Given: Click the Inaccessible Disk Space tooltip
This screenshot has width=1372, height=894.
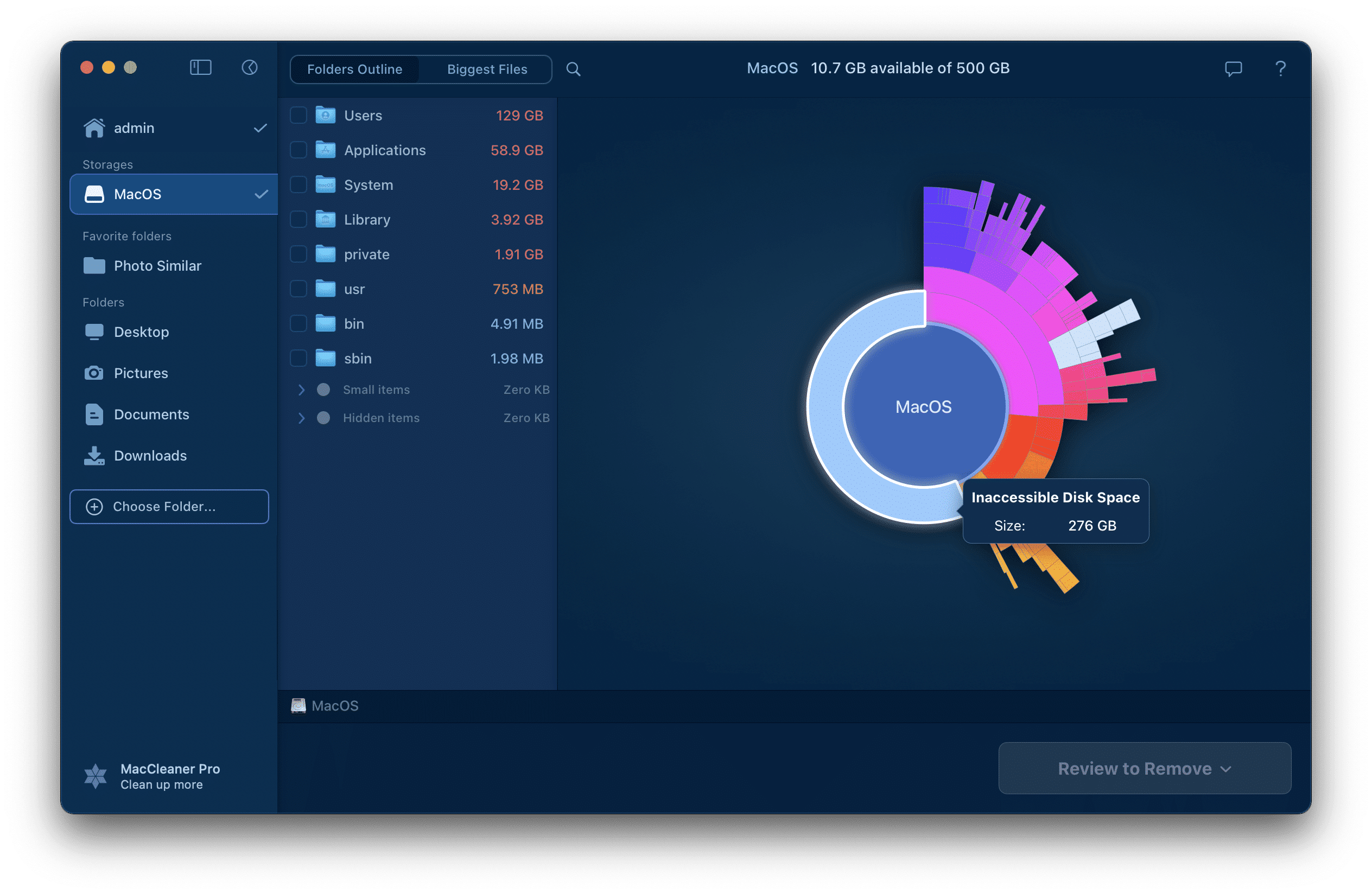Looking at the screenshot, I should point(1056,511).
